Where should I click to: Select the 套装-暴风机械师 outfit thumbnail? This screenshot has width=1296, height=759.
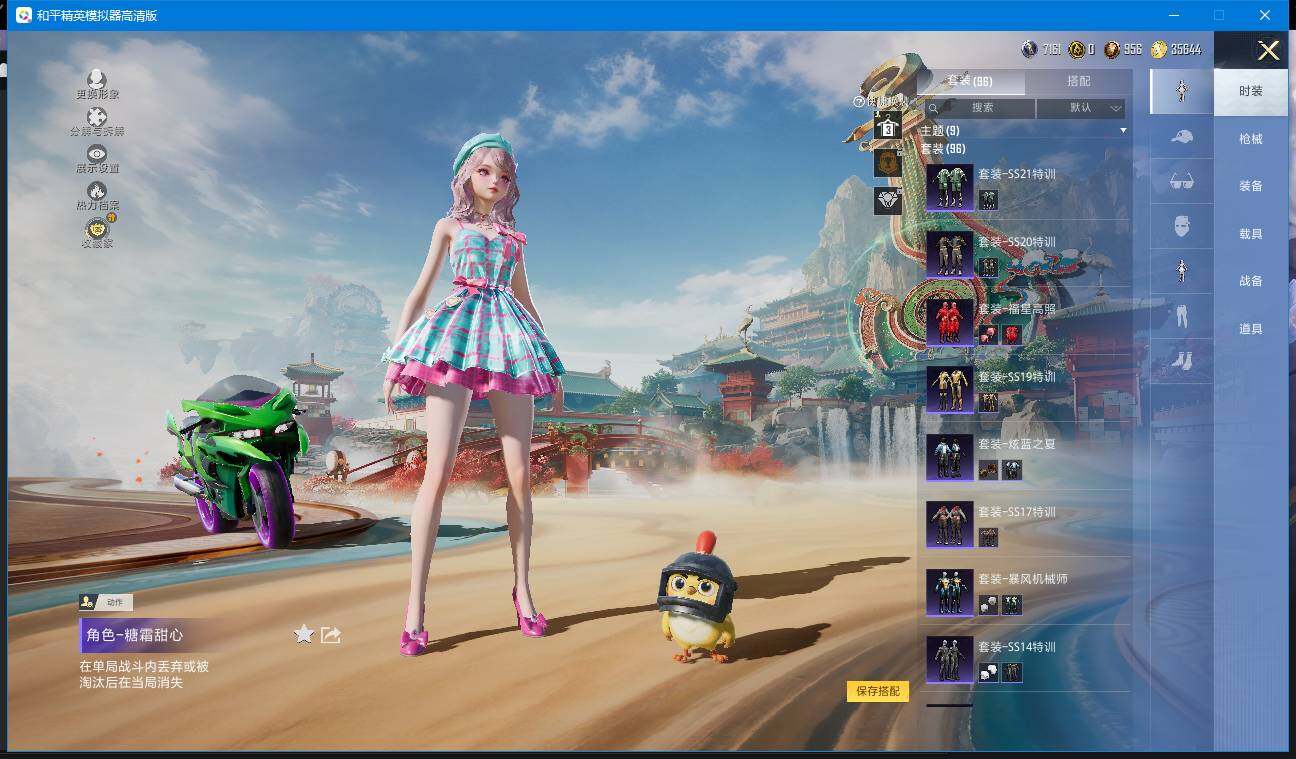[x=950, y=592]
